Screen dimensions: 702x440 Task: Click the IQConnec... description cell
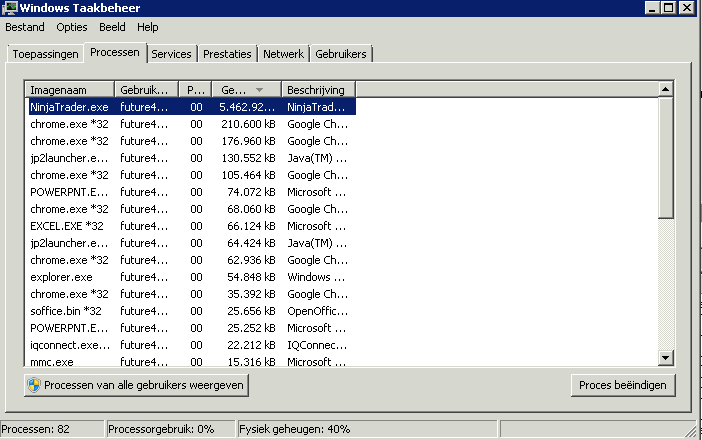317,345
